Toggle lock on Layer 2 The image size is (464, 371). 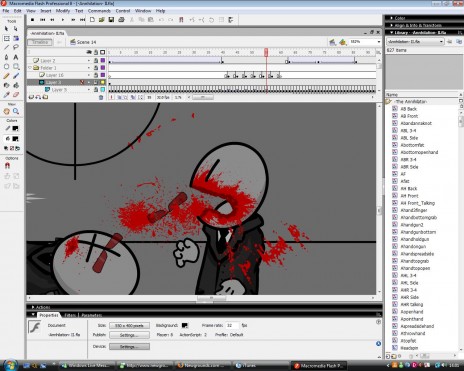96,61
